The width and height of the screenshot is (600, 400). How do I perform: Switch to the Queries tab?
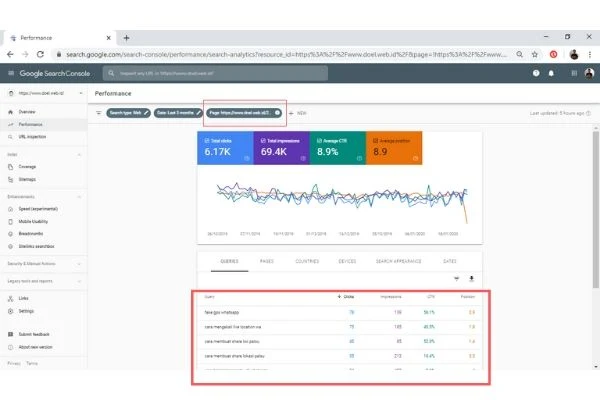[229, 261]
